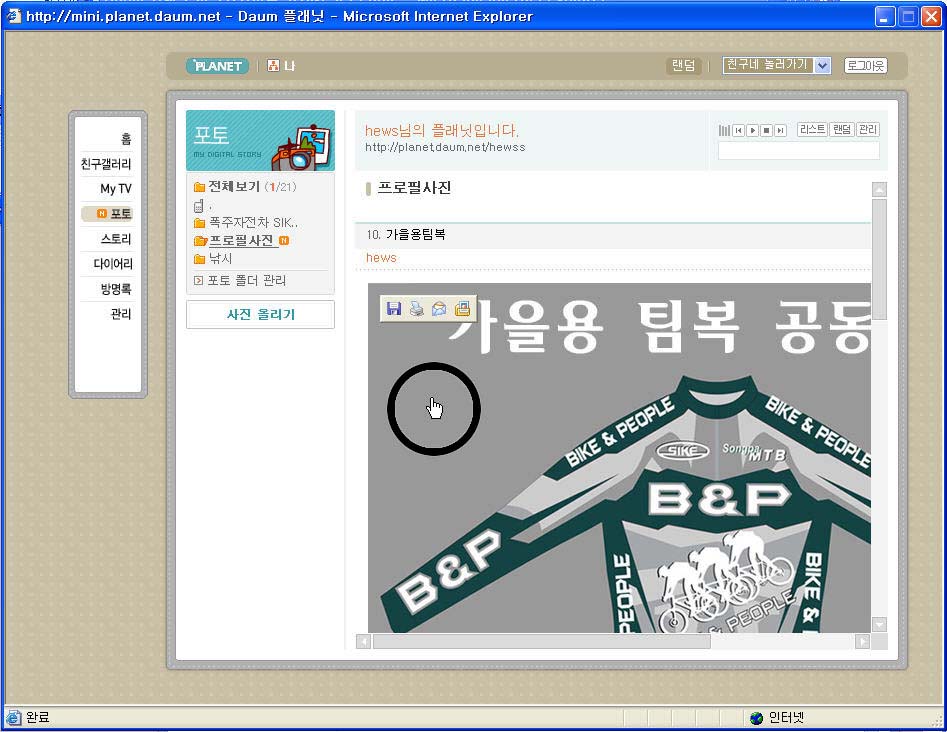Save the picture with the floppy icon

[394, 309]
